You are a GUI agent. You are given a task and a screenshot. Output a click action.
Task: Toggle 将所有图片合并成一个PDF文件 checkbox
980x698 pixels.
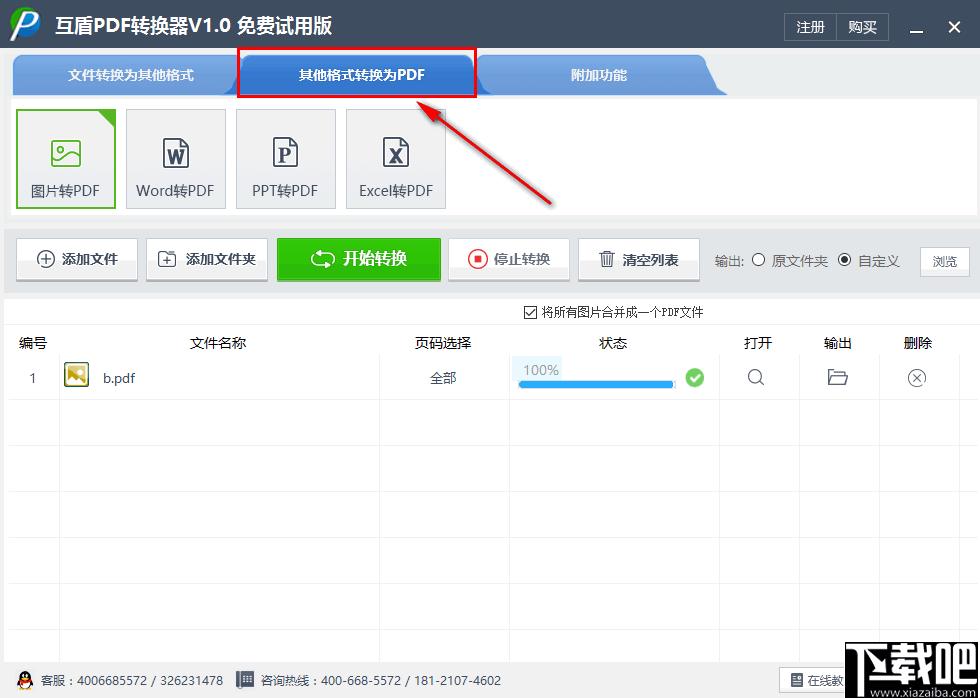pos(530,312)
